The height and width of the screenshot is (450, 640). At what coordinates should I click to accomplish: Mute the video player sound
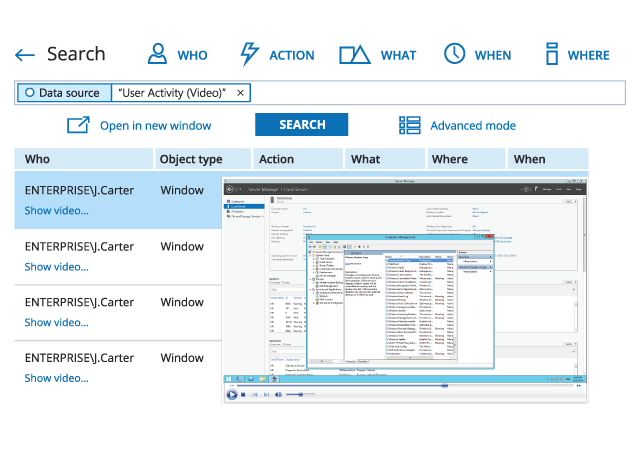click(278, 395)
